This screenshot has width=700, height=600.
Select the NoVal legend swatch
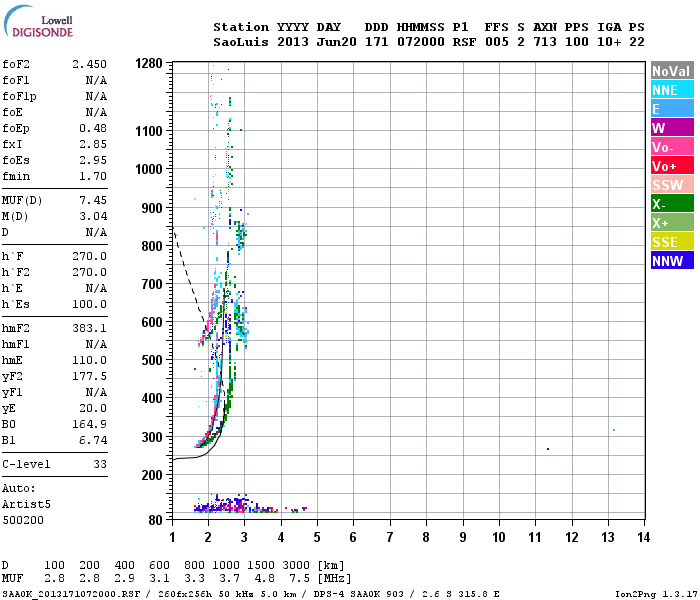pyautogui.click(x=672, y=71)
